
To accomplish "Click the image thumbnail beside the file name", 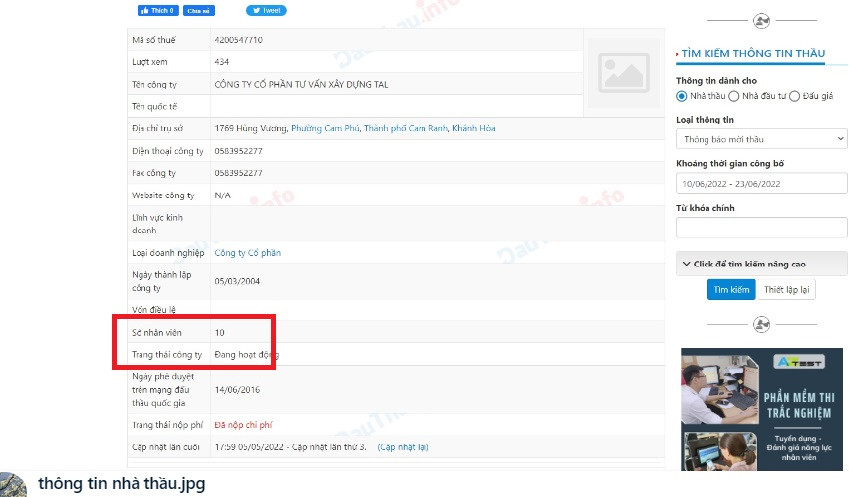I will 13,484.
